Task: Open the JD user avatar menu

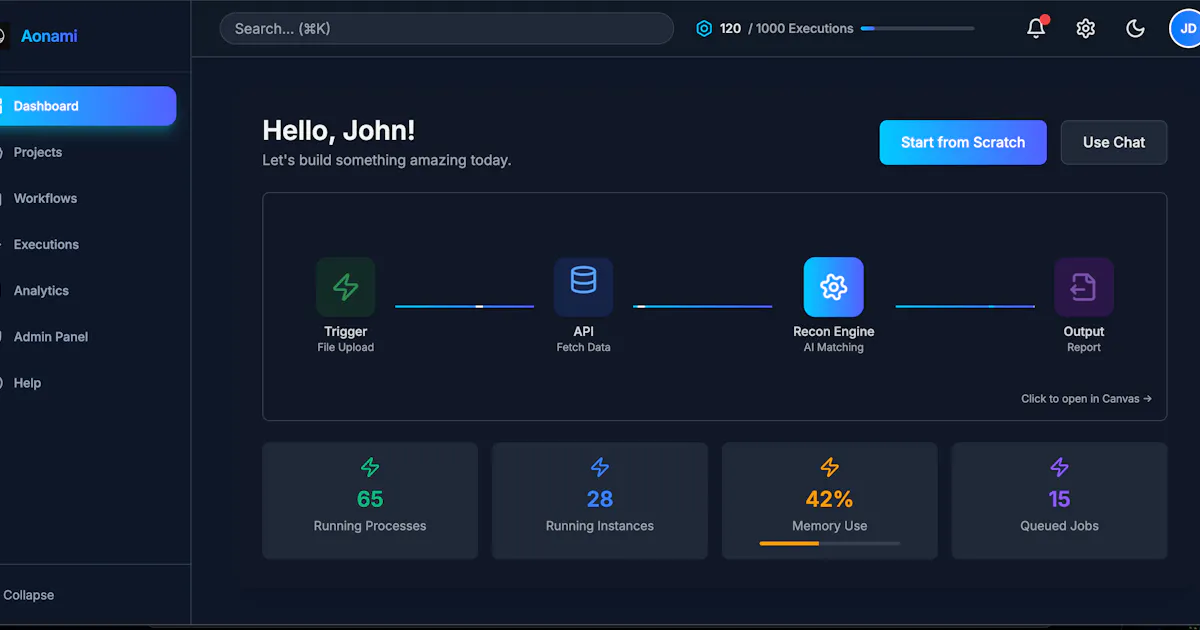Action: 1185,28
